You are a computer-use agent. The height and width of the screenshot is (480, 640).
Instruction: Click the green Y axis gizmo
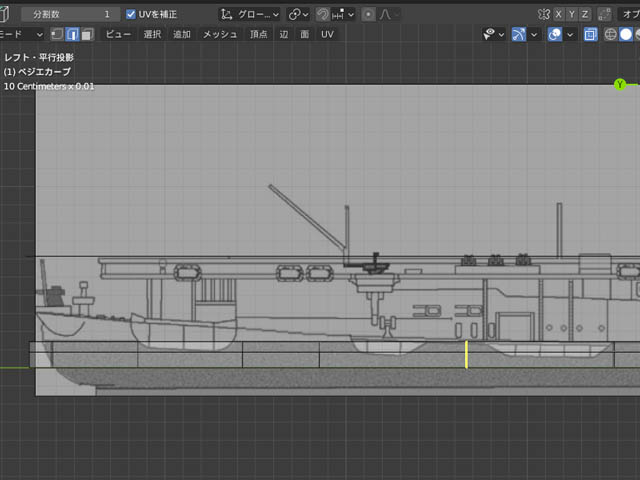(x=620, y=85)
